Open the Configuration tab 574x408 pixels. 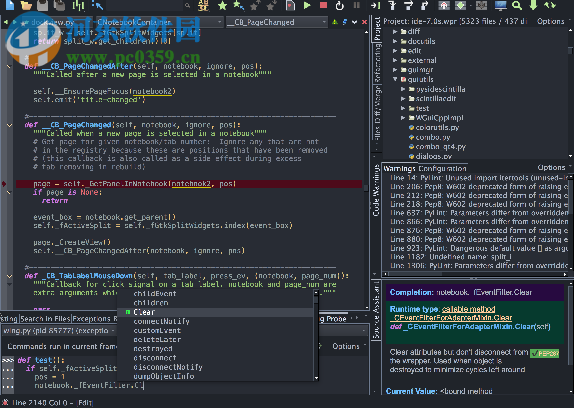[x=442, y=168]
